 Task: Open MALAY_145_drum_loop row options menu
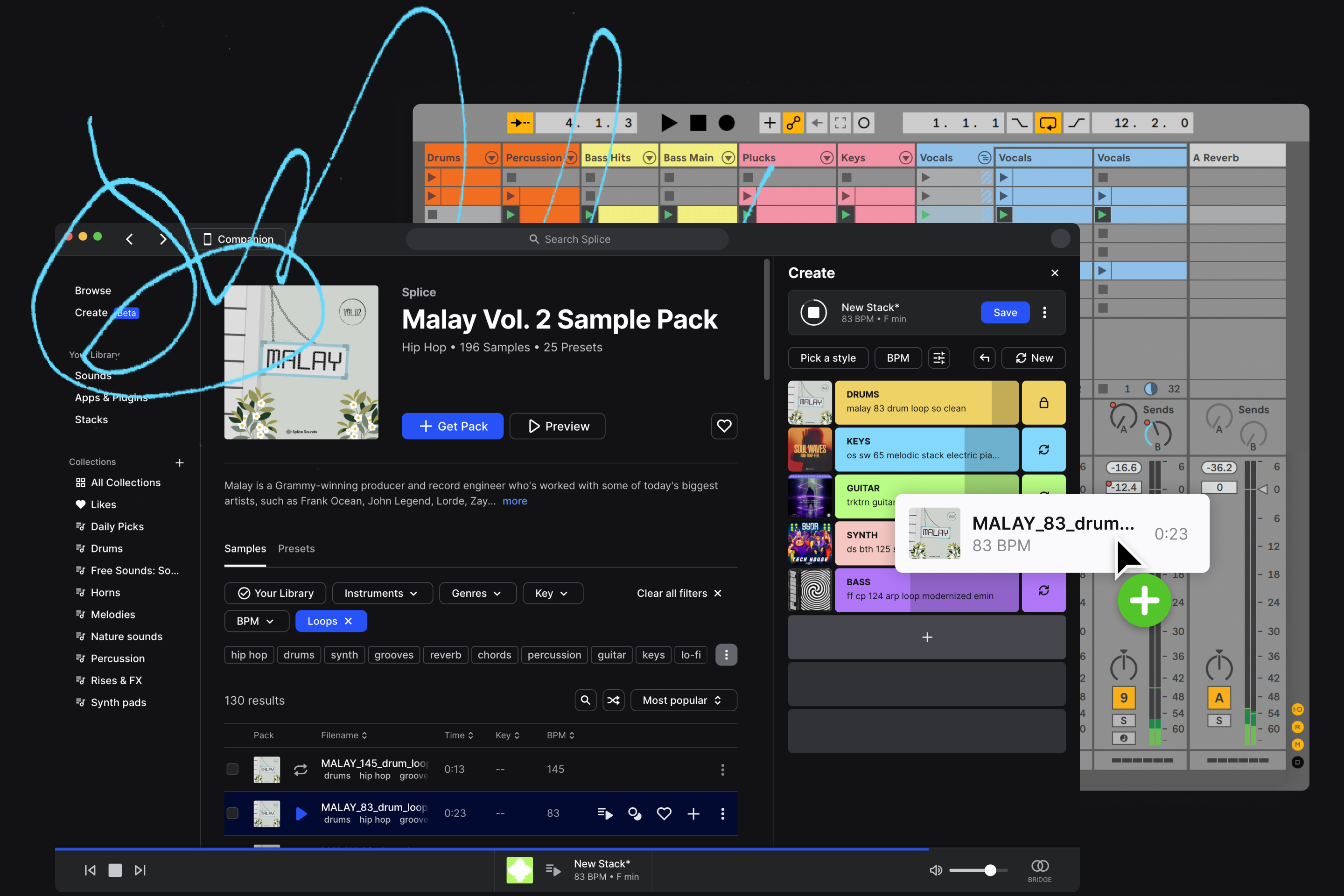[723, 769]
